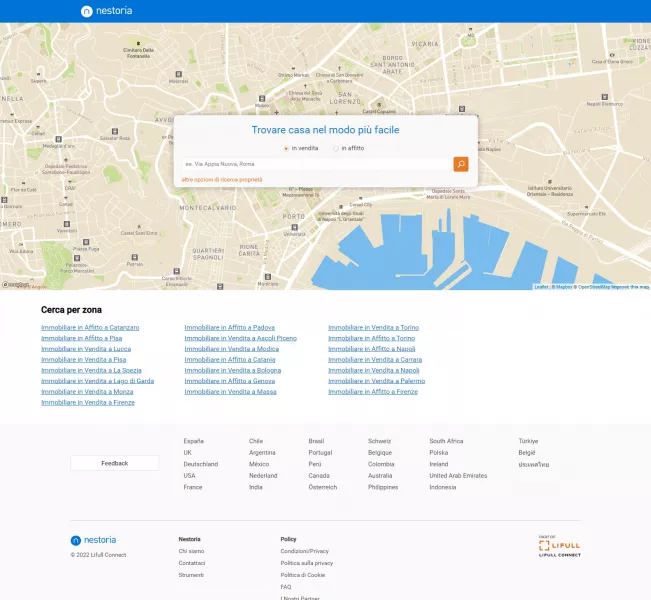651x600 pixels.
Task: Open Immobiliare in Affitto a Genova
Action: 230,381
